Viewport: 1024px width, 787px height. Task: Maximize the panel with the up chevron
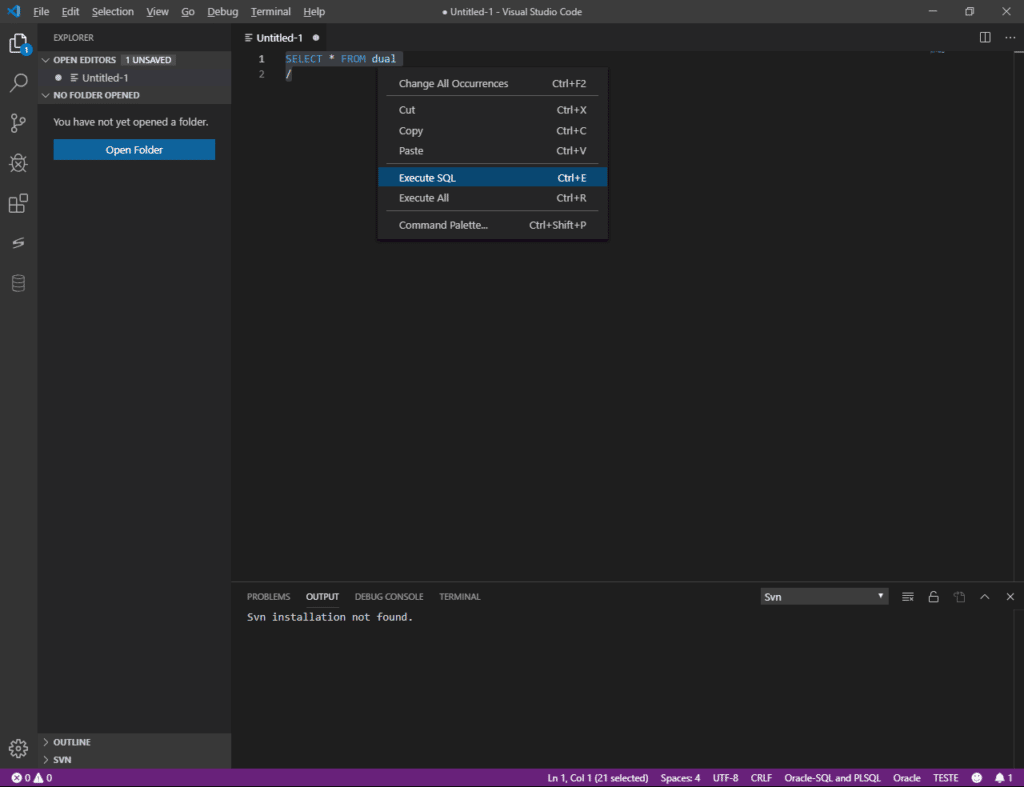tap(984, 597)
